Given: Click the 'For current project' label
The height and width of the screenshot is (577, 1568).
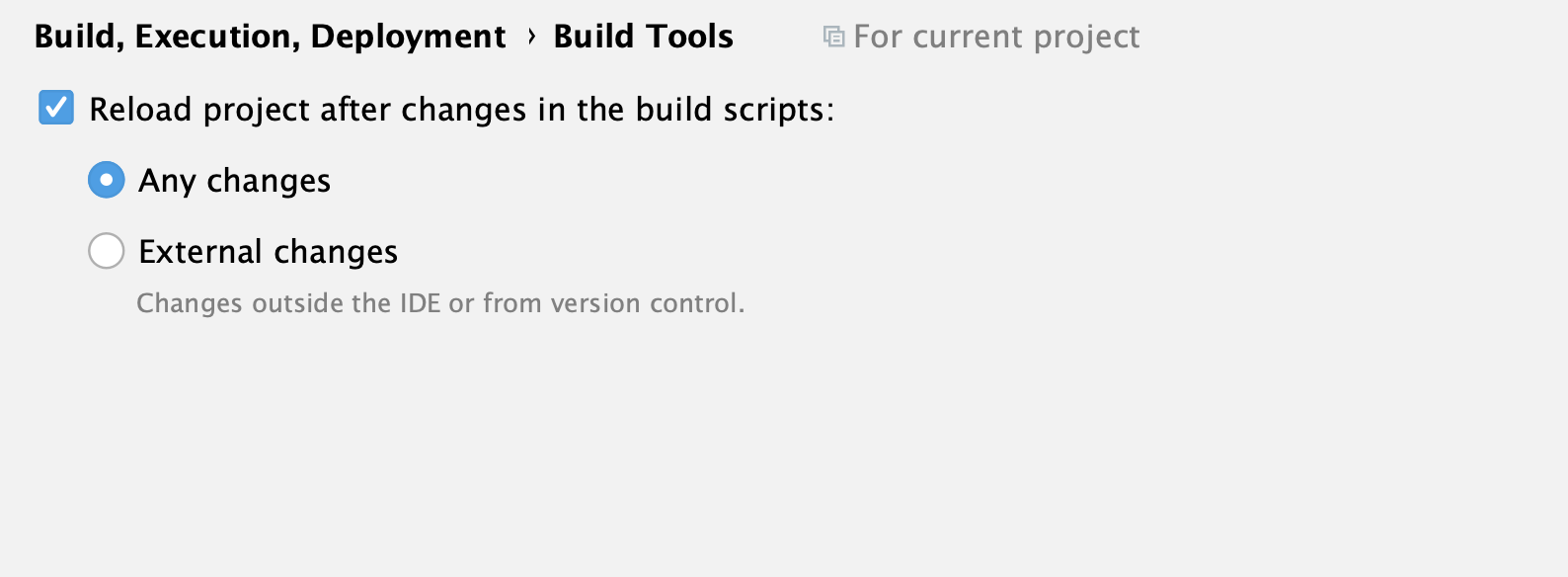Looking at the screenshot, I should [996, 38].
